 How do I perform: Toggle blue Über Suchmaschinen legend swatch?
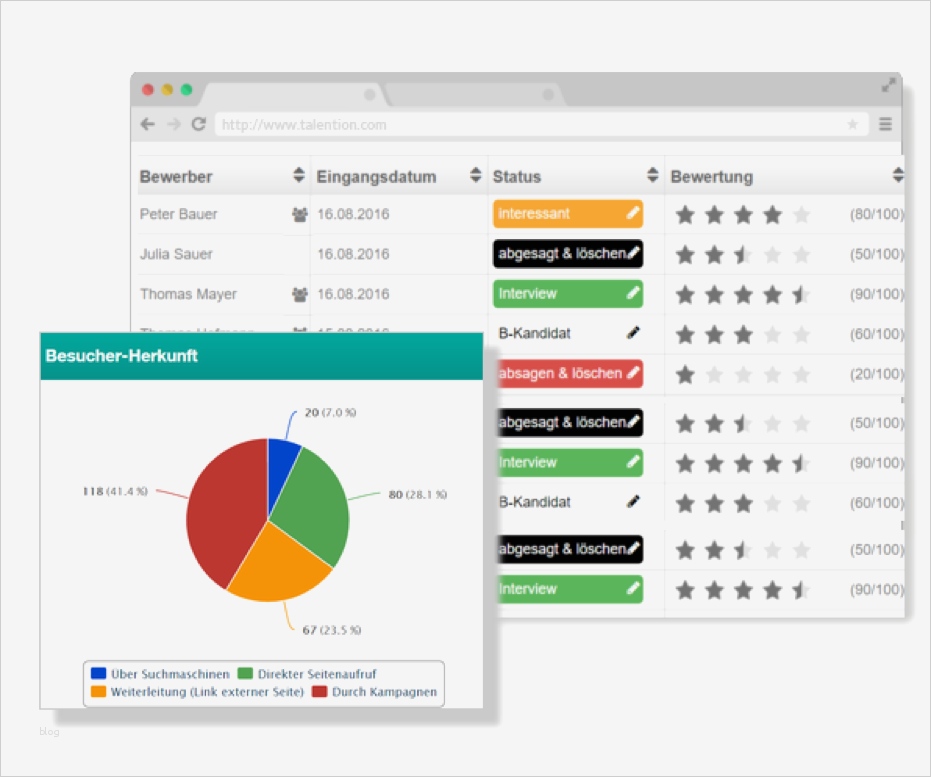(x=98, y=673)
